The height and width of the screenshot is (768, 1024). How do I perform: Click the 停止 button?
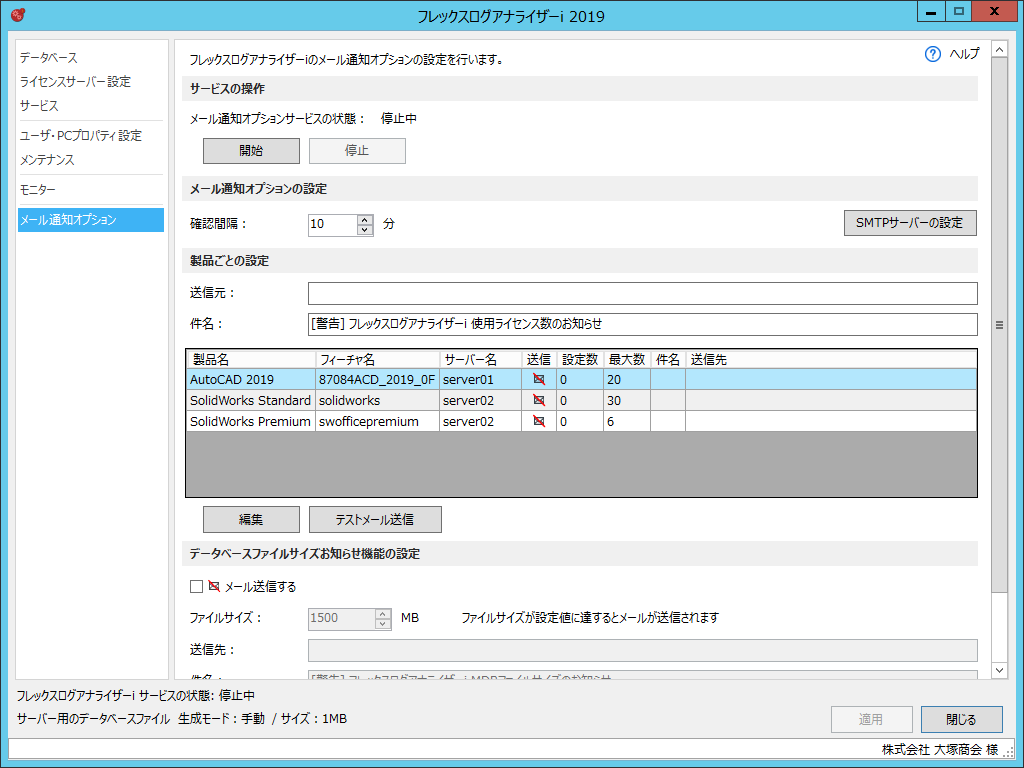click(x=357, y=151)
